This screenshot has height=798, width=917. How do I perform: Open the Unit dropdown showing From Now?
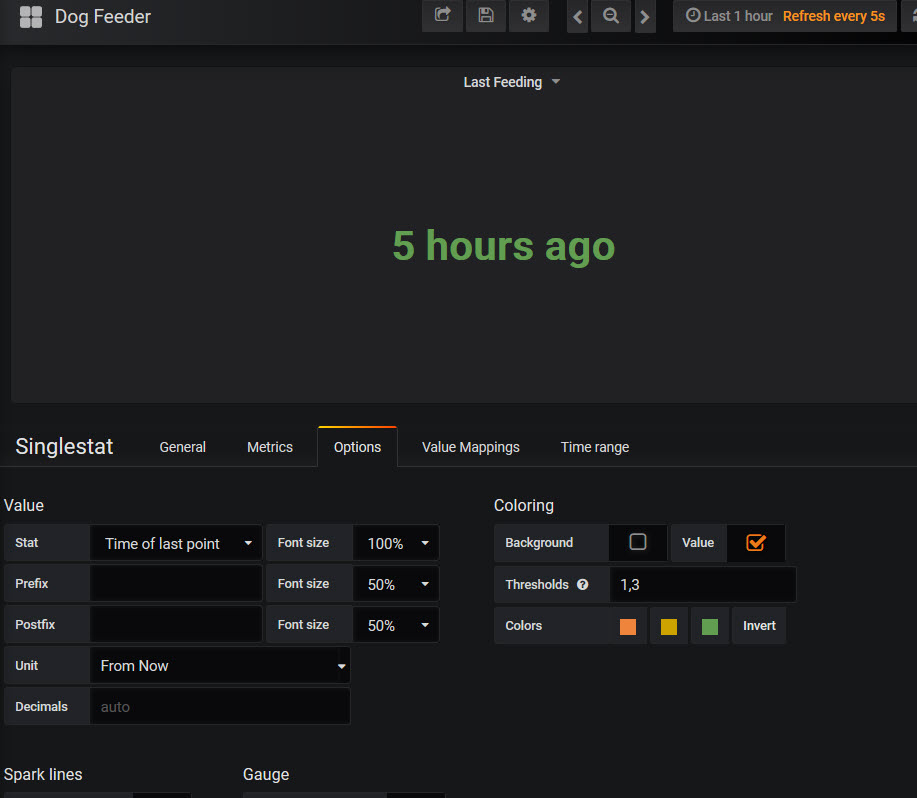coord(220,665)
